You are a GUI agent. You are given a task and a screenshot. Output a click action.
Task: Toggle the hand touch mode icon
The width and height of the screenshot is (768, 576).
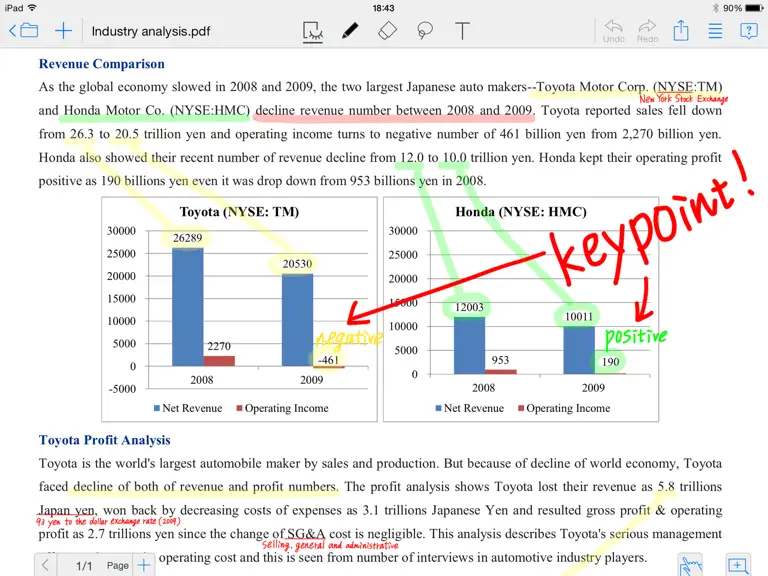click(691, 566)
